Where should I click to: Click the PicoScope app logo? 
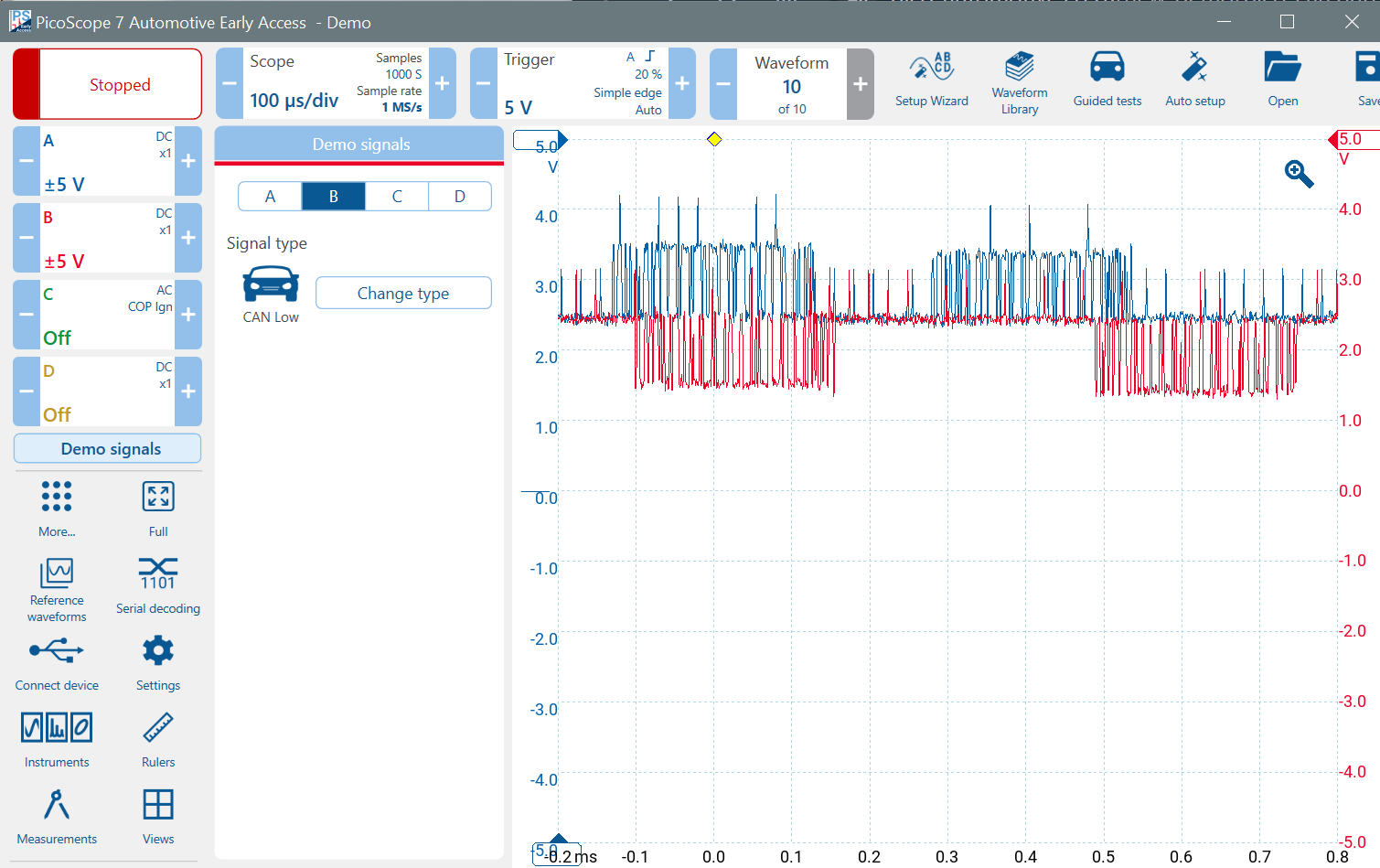pyautogui.click(x=20, y=22)
